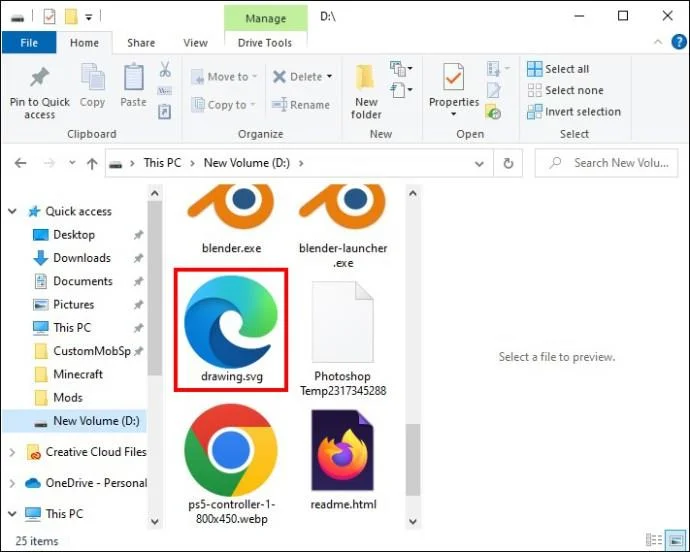Go back with the Back arrow

click(21, 163)
